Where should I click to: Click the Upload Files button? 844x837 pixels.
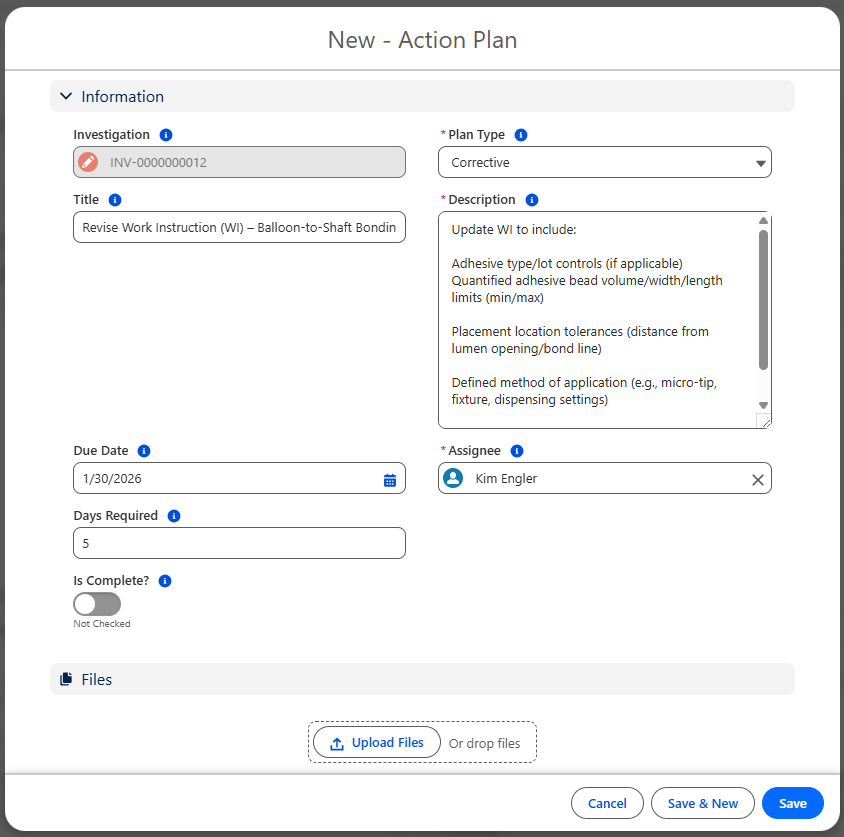377,743
